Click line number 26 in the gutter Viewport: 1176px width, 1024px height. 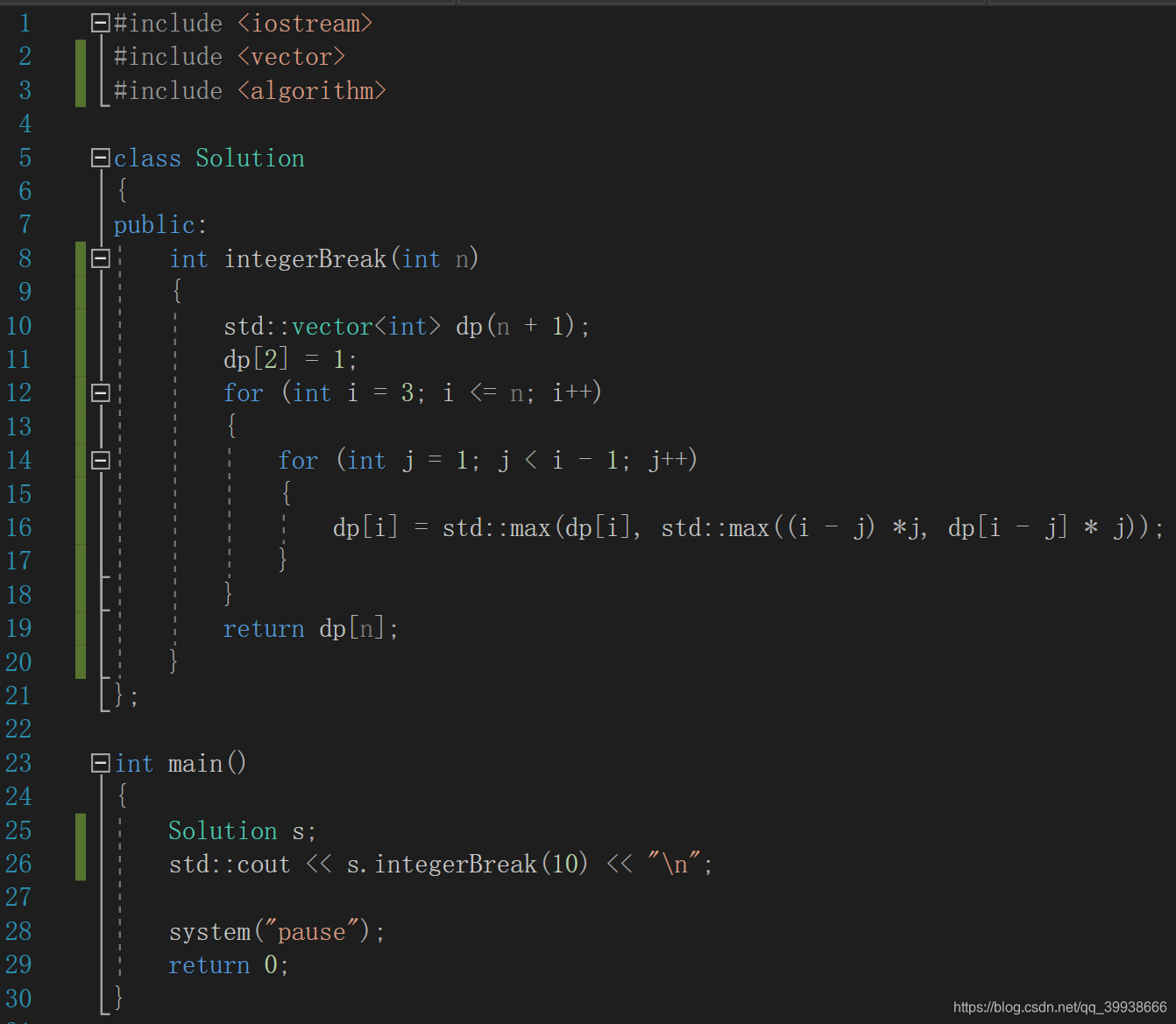click(18, 864)
